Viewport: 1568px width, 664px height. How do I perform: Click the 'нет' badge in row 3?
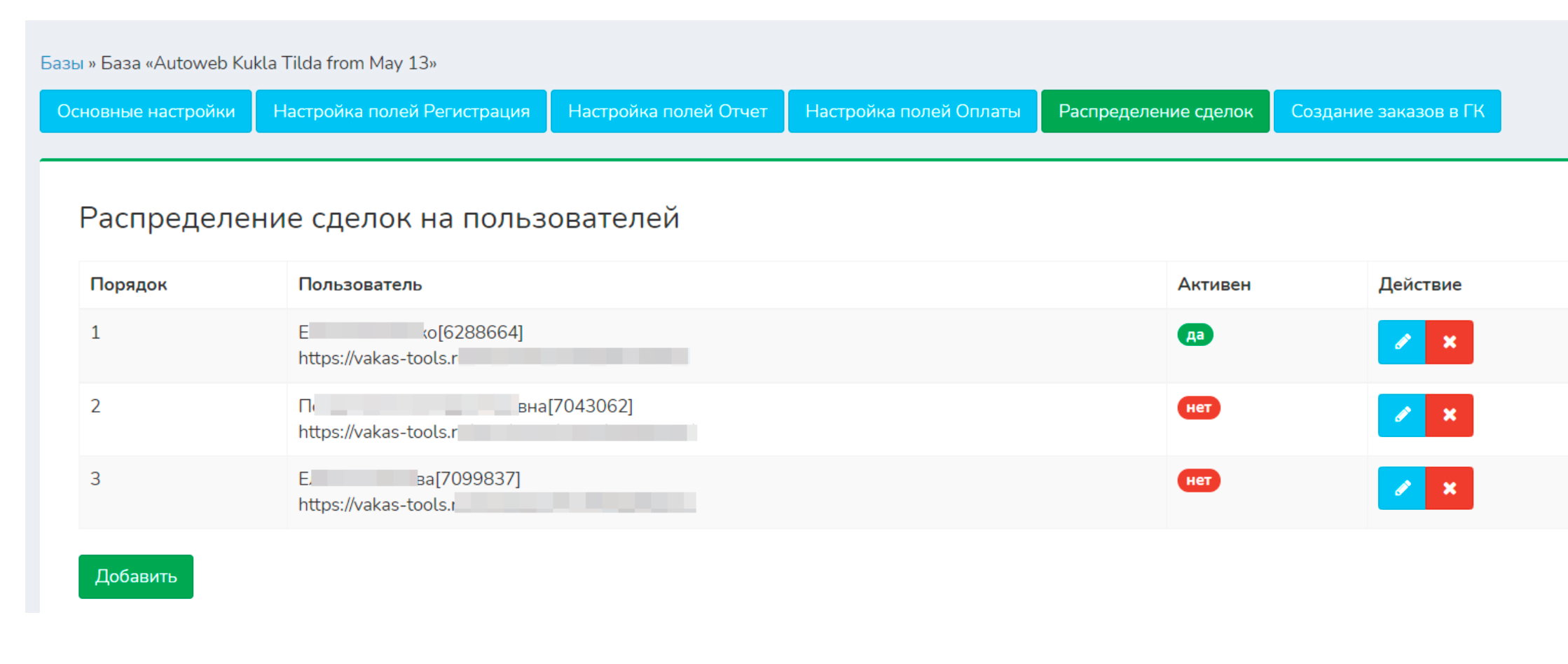1199,480
